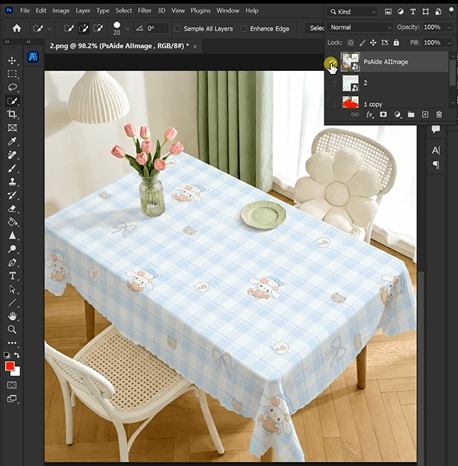This screenshot has height=466, width=458.
Task: Select the Spot Healing Brush tool
Action: (x=12, y=155)
